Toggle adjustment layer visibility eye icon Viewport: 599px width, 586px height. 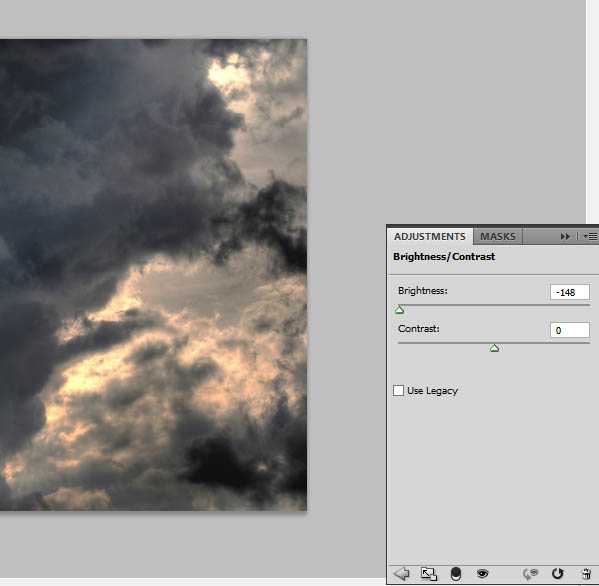(x=482, y=573)
